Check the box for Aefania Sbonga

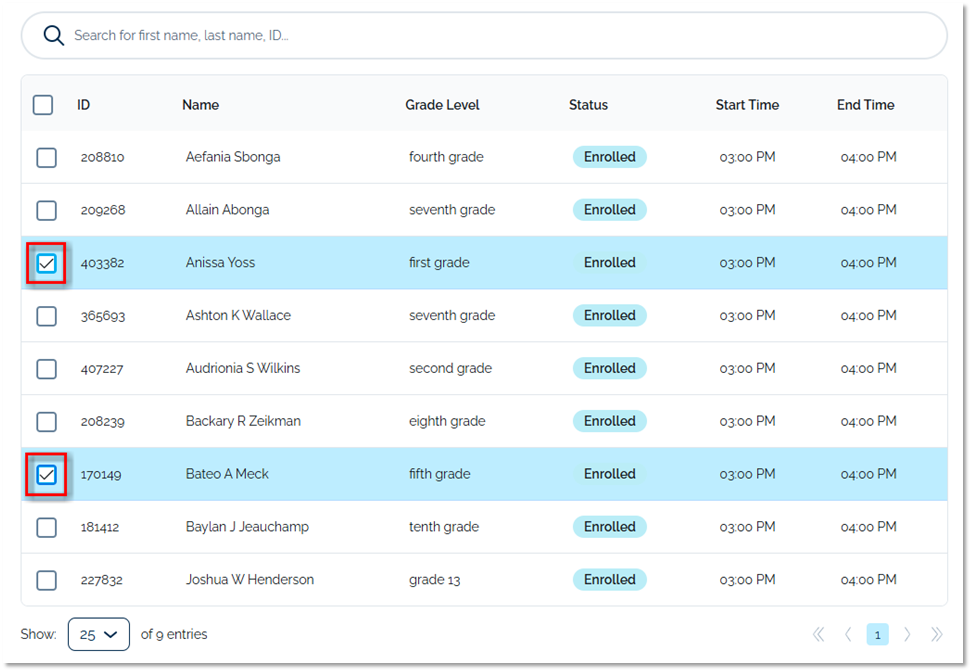[x=46, y=157]
